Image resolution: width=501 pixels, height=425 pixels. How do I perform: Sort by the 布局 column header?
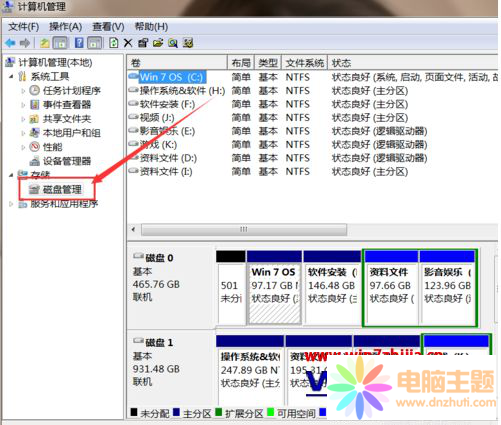(x=241, y=63)
